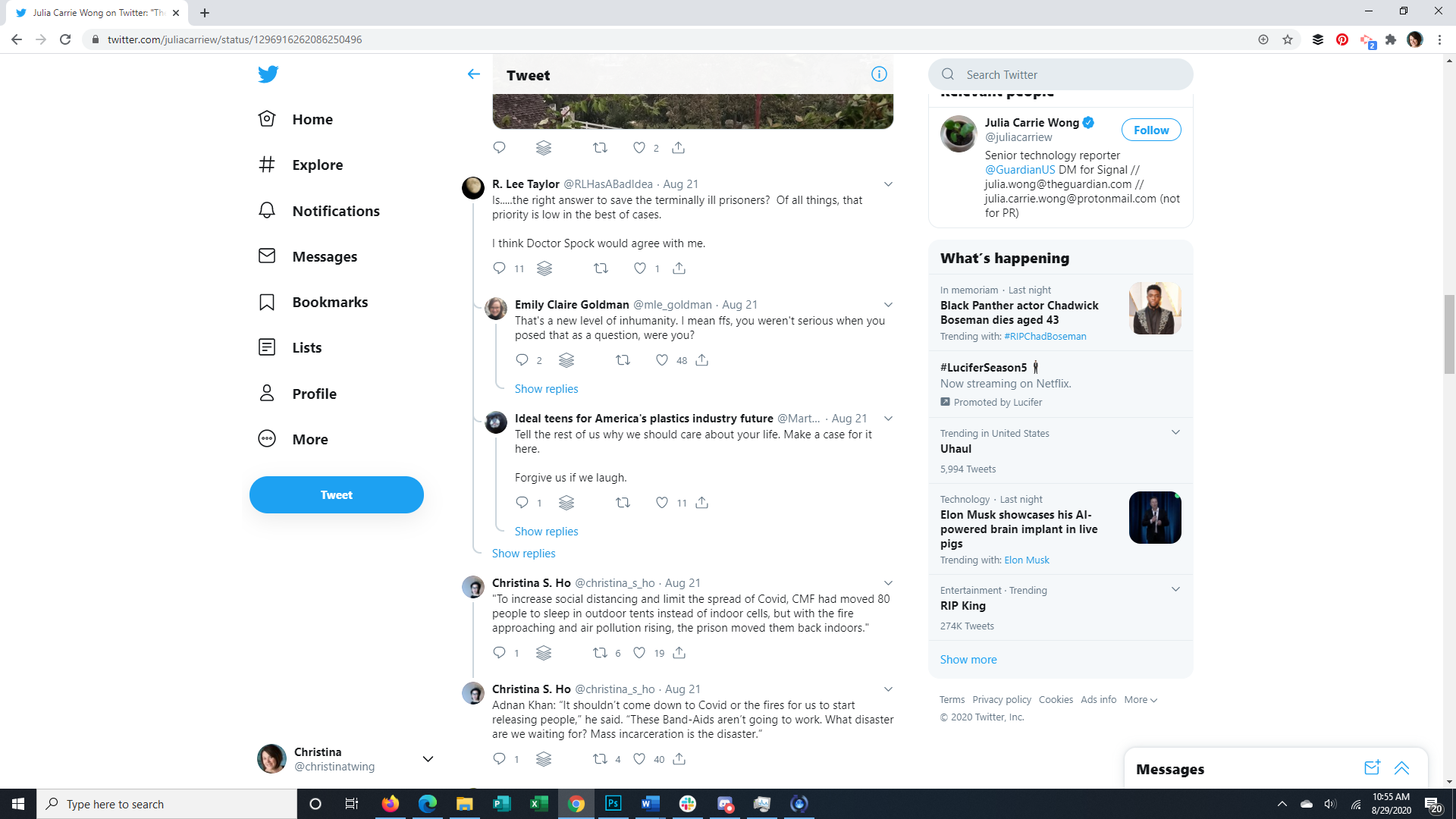
Task: Click the Buffer stack icon under Emily's reply
Action: point(566,360)
